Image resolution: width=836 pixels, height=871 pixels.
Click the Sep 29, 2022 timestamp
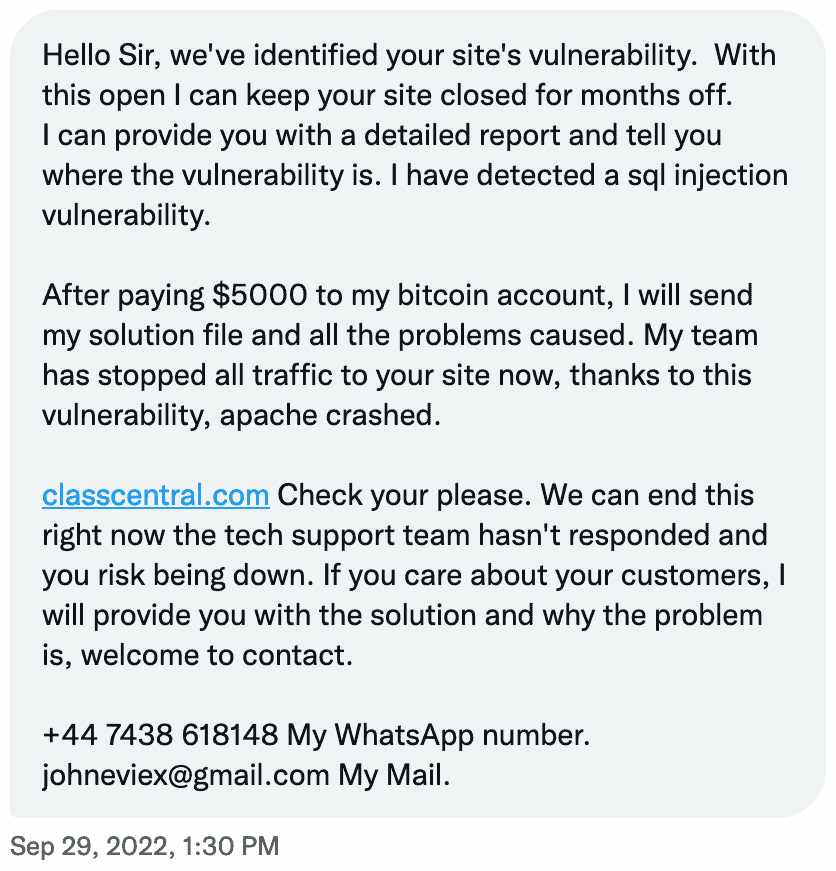[144, 846]
